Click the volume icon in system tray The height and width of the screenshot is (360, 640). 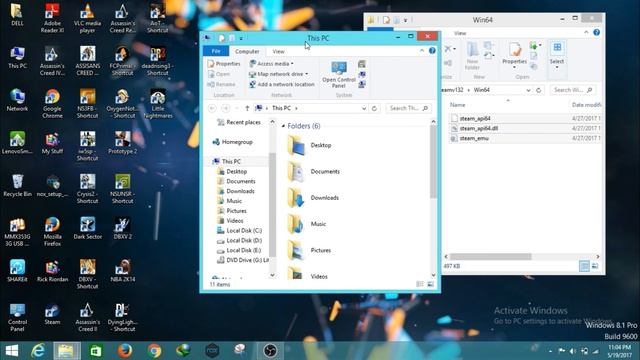click(x=572, y=351)
